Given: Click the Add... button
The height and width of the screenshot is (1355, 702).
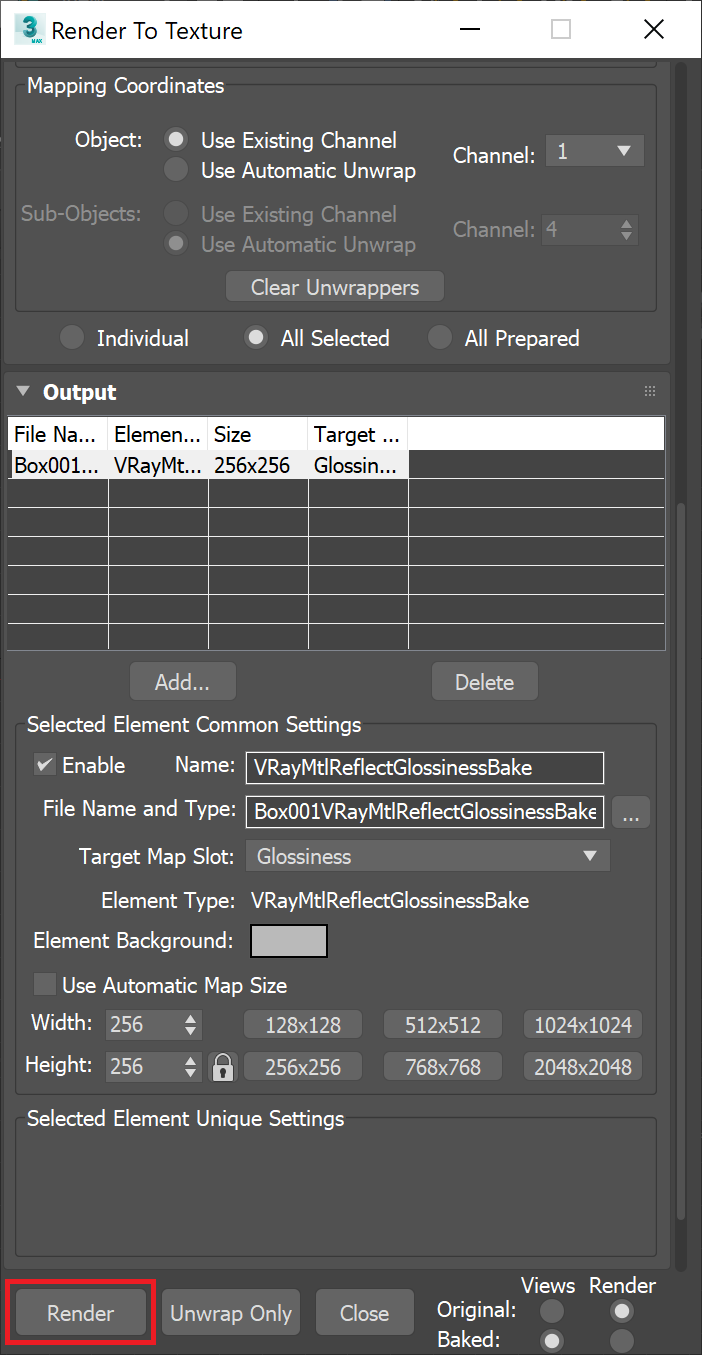Looking at the screenshot, I should click(x=182, y=682).
